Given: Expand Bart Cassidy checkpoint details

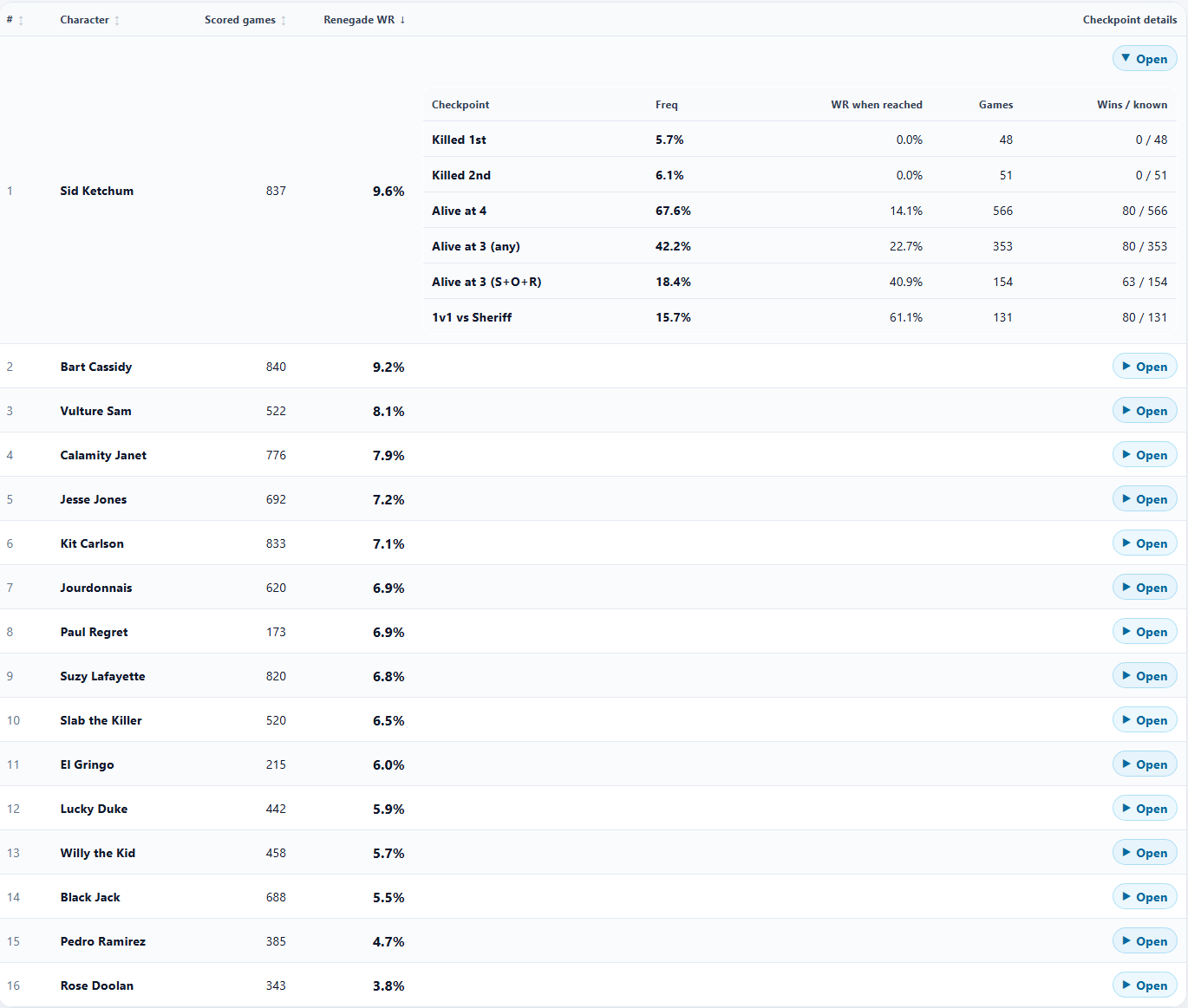Looking at the screenshot, I should pyautogui.click(x=1145, y=367).
